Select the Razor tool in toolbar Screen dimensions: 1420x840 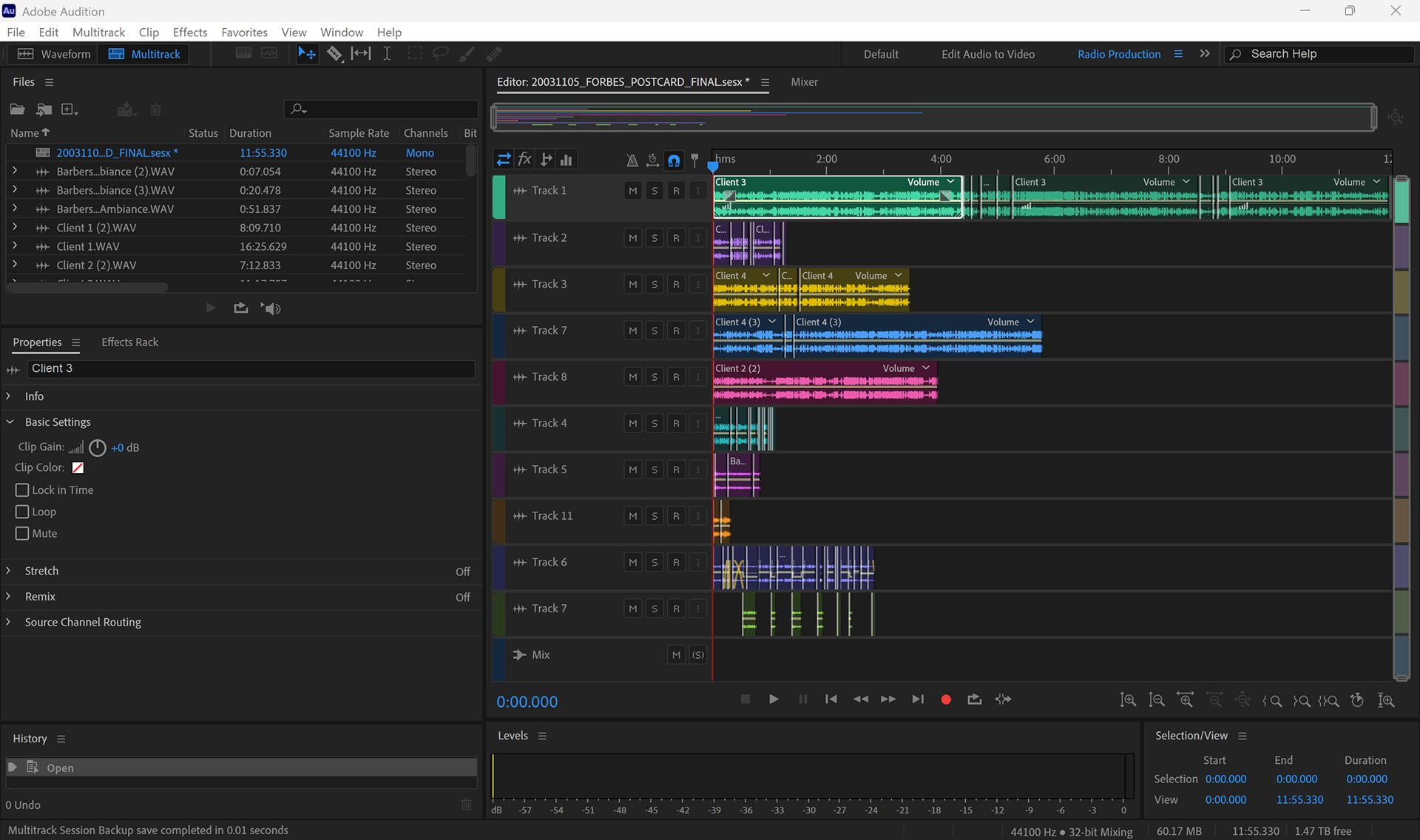pos(334,54)
